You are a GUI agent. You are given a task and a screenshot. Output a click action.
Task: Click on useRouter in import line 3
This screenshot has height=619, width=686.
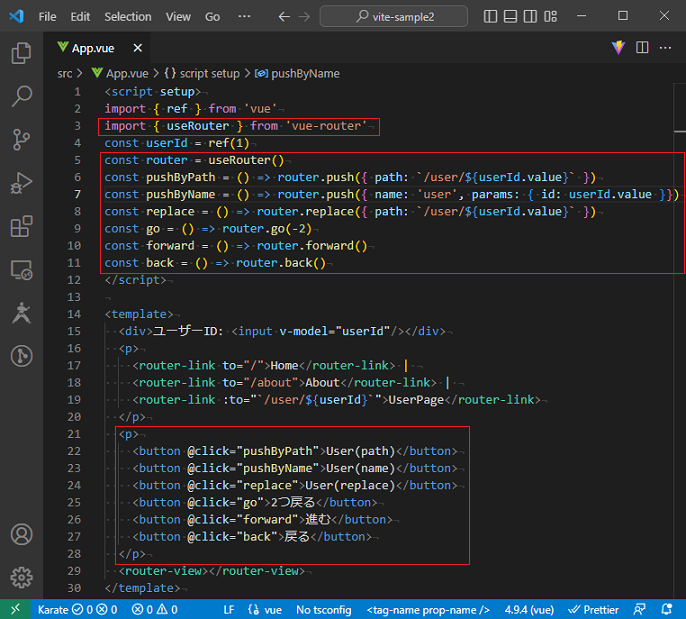198,126
